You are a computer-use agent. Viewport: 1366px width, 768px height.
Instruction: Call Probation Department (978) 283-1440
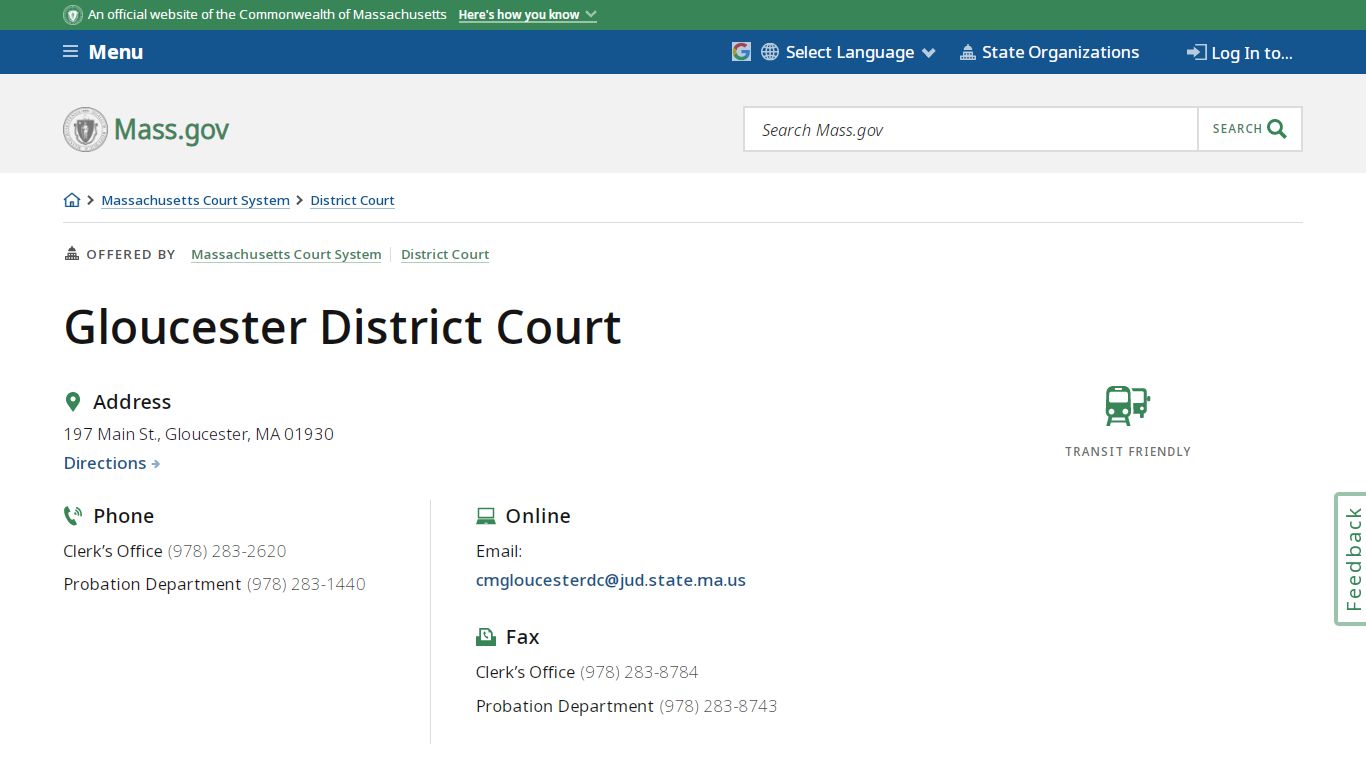306,584
